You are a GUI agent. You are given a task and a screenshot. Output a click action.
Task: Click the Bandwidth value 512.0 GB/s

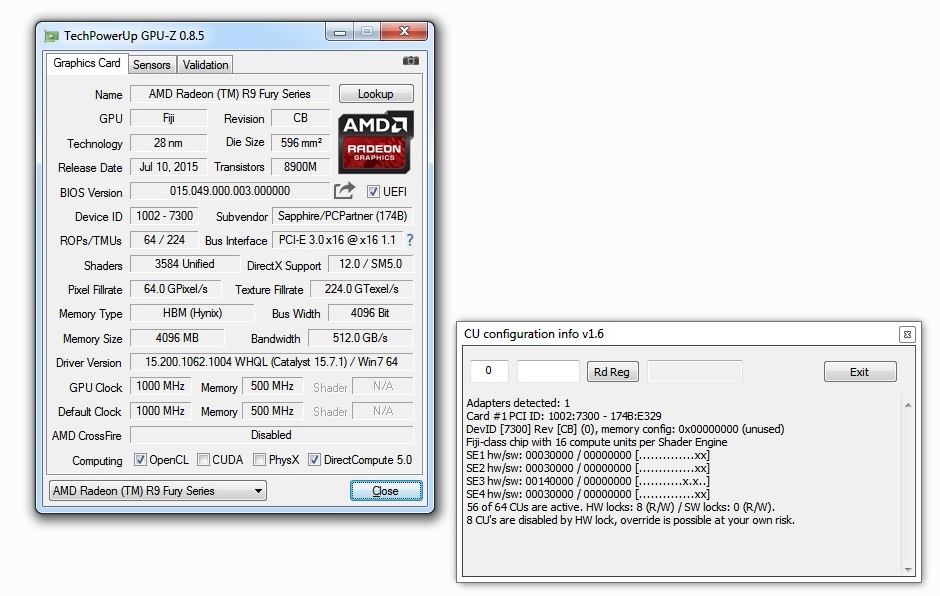click(360, 338)
